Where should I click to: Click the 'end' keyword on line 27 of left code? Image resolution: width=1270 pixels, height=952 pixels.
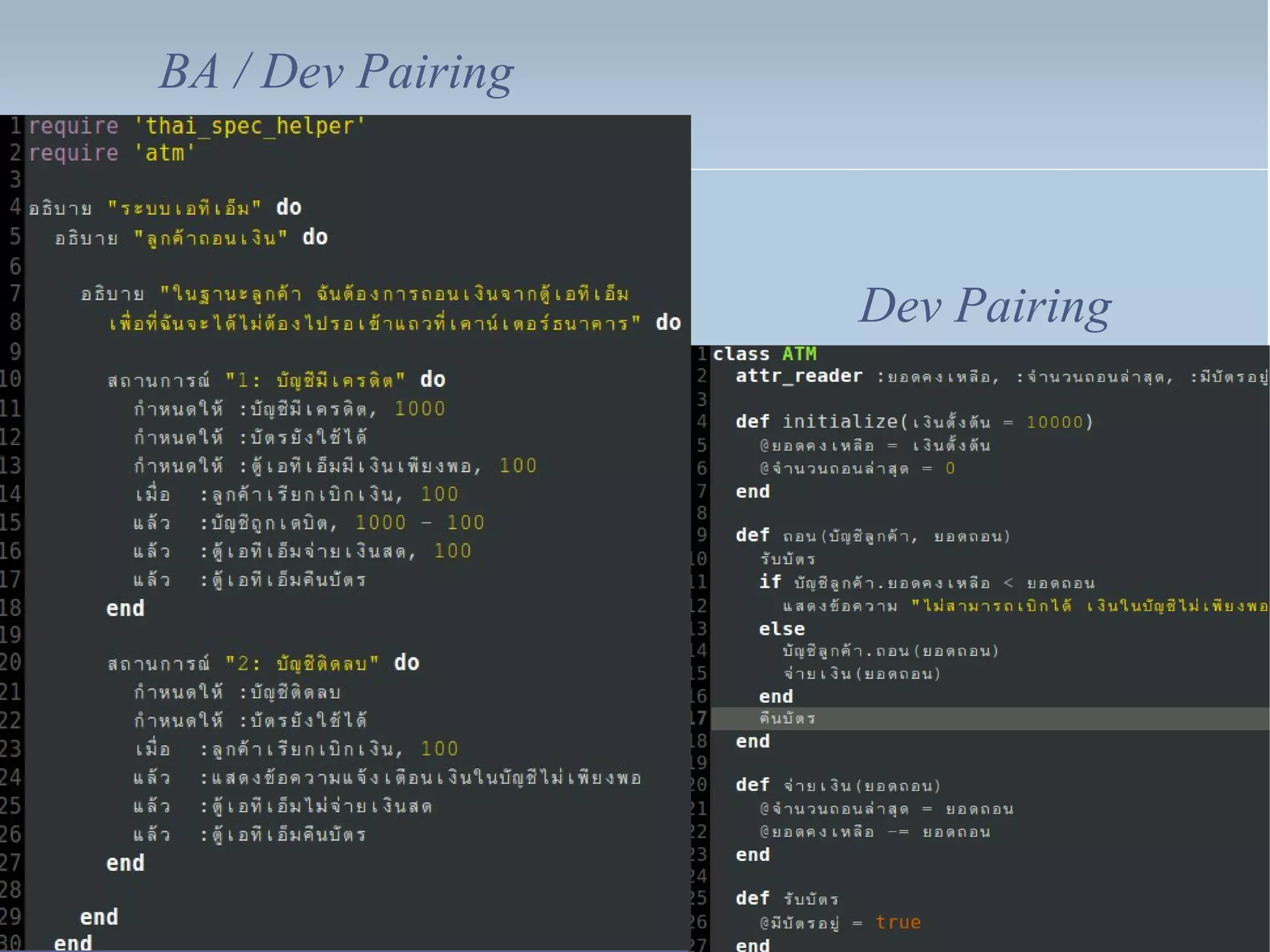point(125,863)
